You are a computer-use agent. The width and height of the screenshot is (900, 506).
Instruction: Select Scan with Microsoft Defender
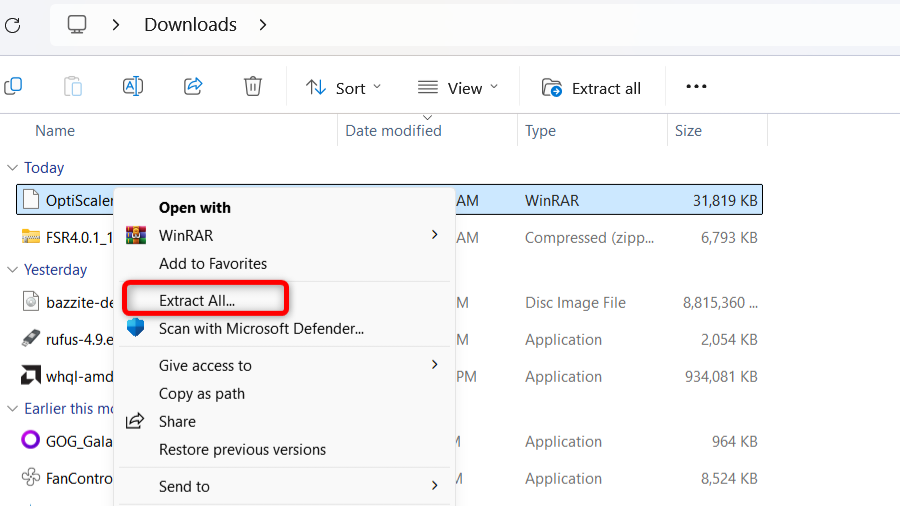click(x=260, y=327)
